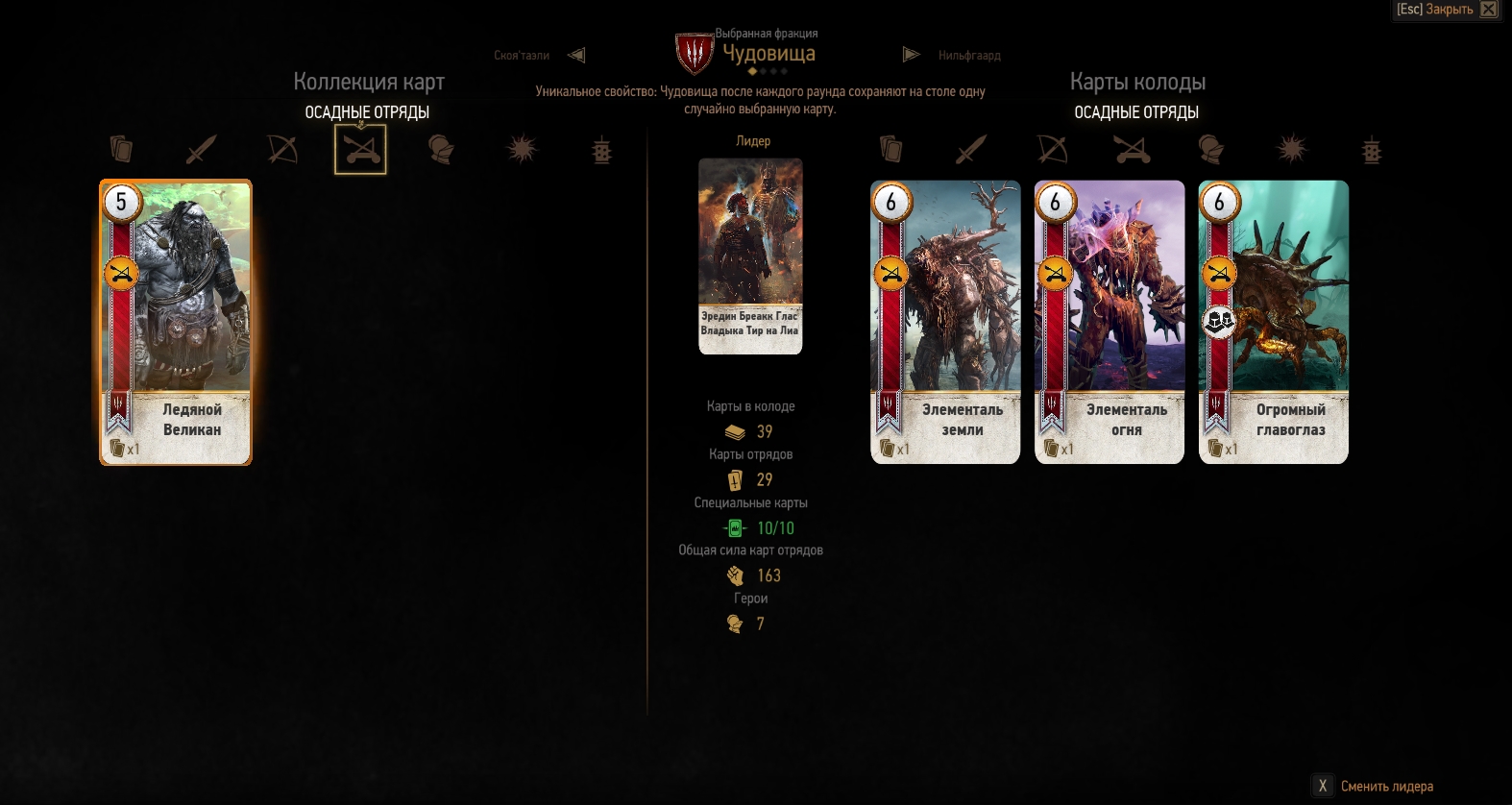The height and width of the screenshot is (805, 1512).
Task: Remove Элементаль земли card from deck
Action: (x=945, y=322)
